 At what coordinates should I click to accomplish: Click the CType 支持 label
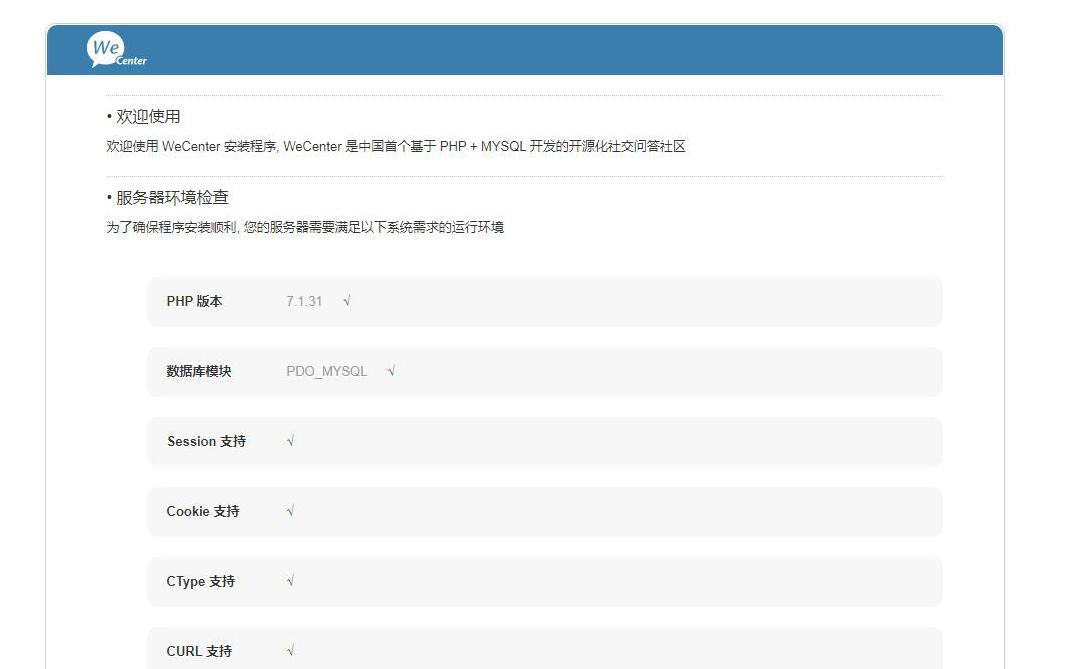(x=201, y=582)
